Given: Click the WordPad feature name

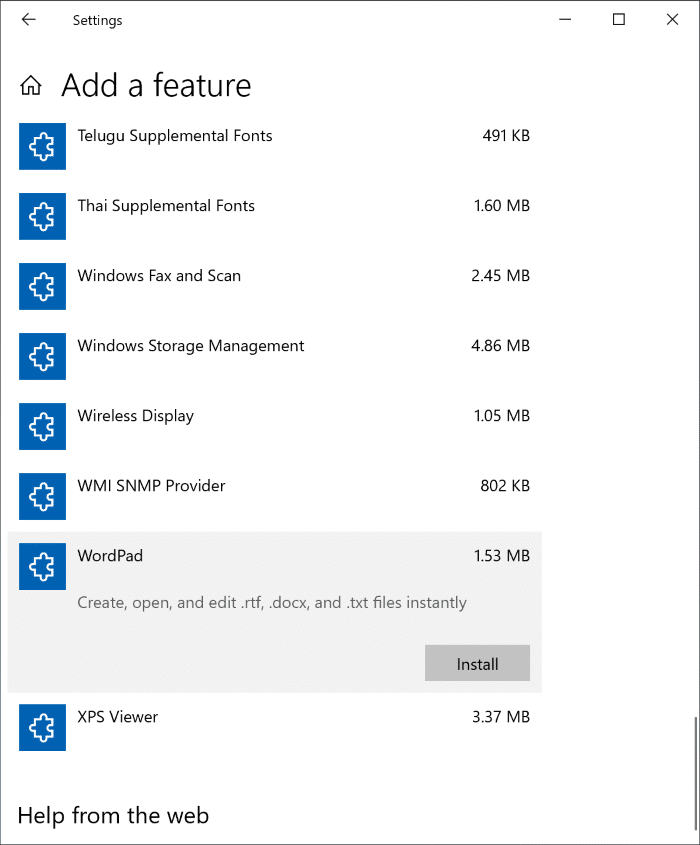Looking at the screenshot, I should pos(110,556).
